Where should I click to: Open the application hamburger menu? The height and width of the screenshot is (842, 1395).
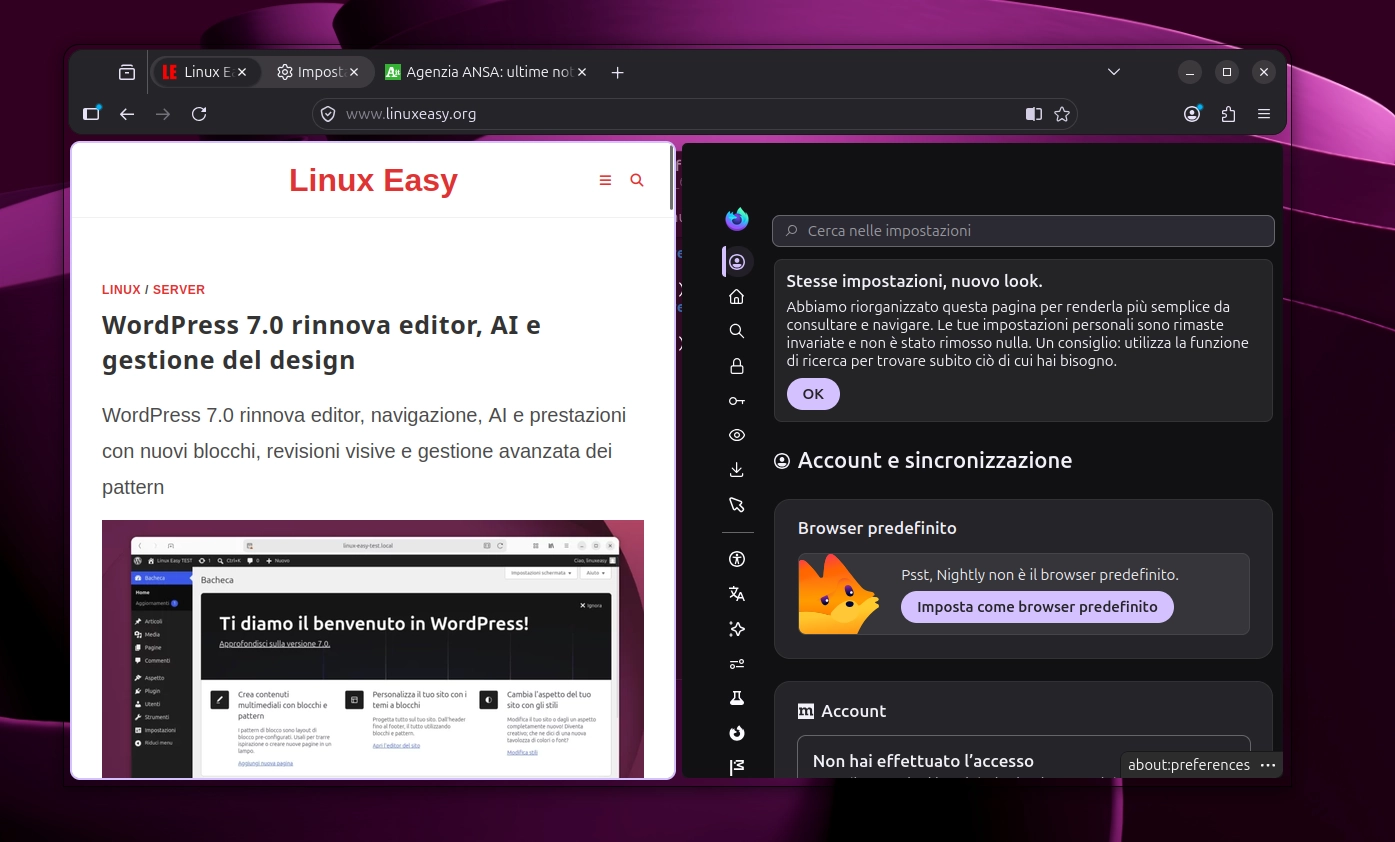pos(1264,114)
